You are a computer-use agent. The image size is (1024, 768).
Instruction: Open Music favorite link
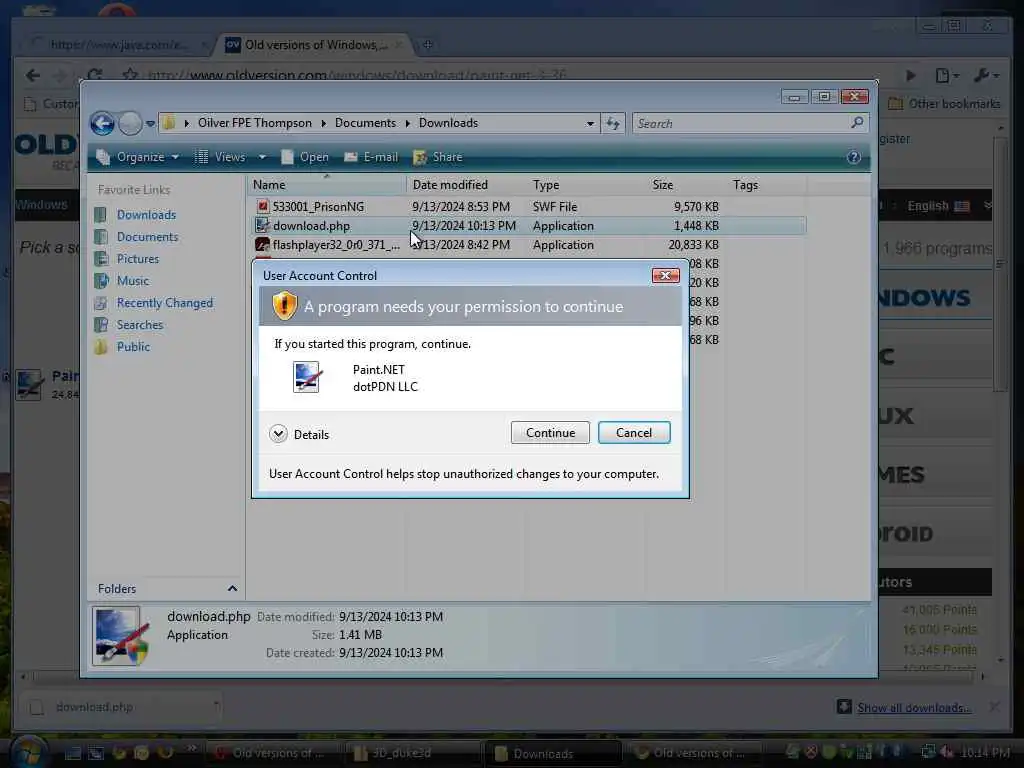[x=133, y=281]
